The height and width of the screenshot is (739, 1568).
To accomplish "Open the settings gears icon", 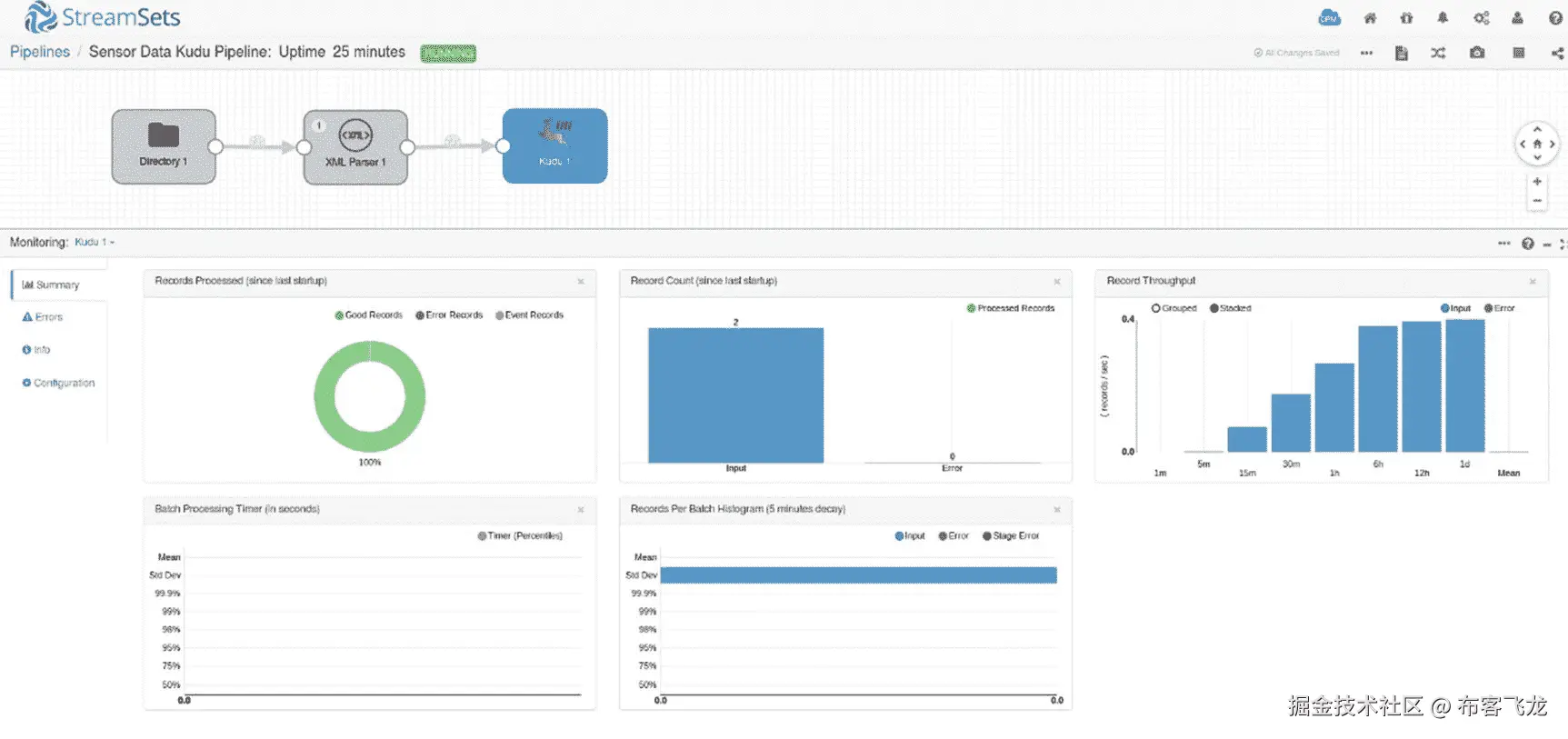I will [x=1482, y=18].
